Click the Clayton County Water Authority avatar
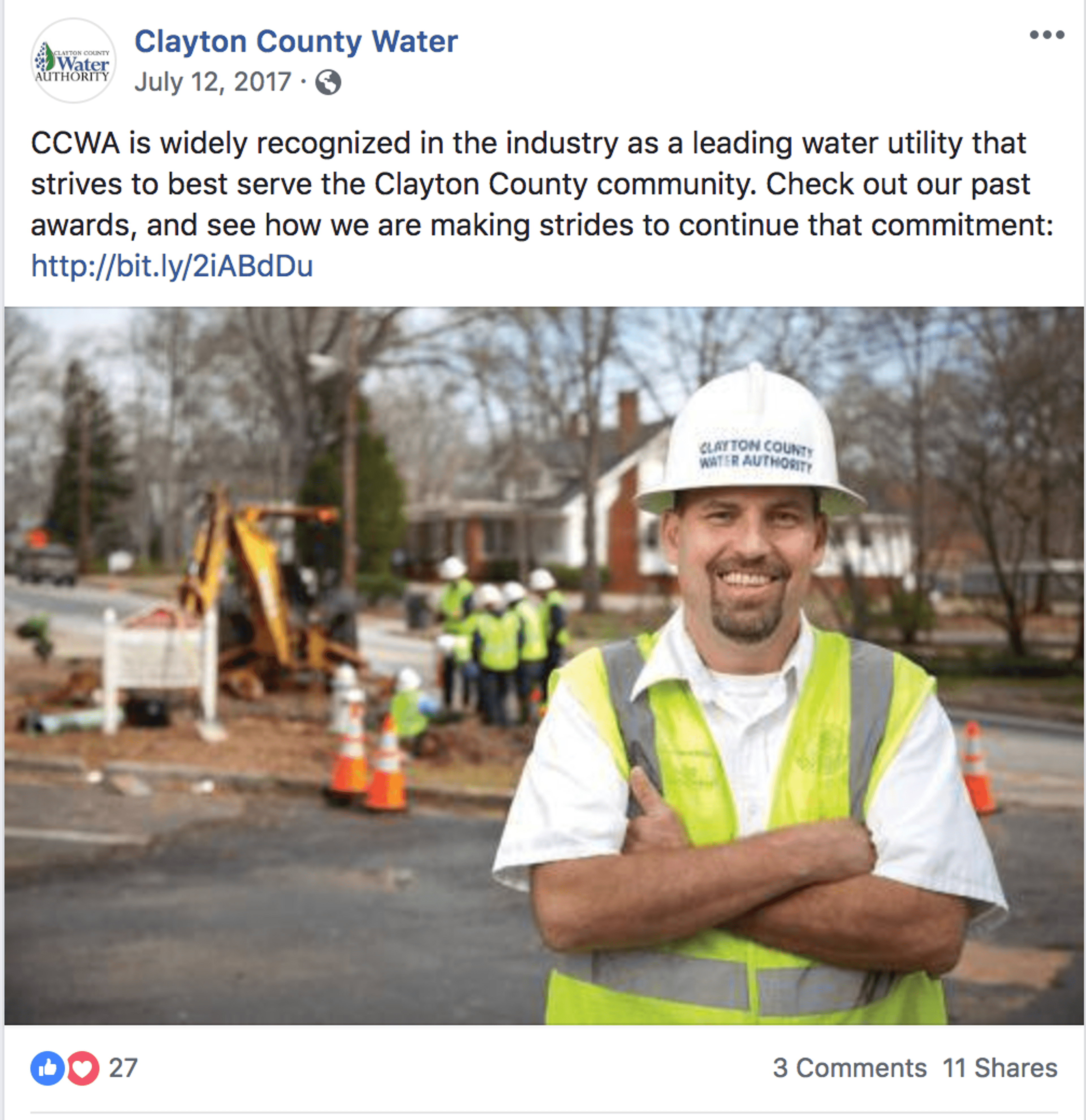The image size is (1086, 1120). pos(73,60)
